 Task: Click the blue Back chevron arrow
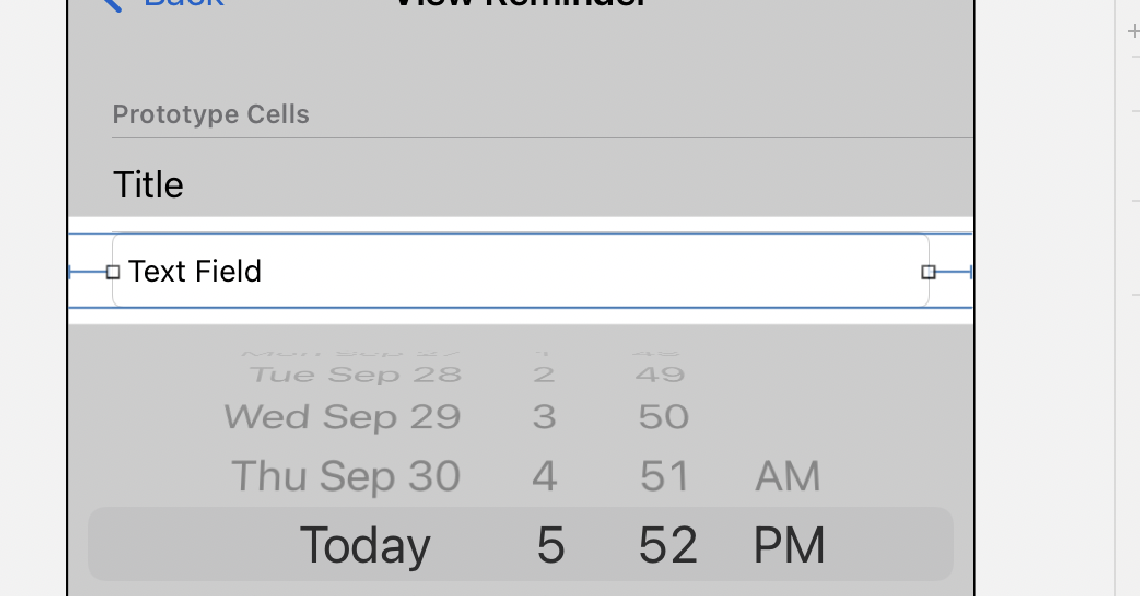coord(112,3)
